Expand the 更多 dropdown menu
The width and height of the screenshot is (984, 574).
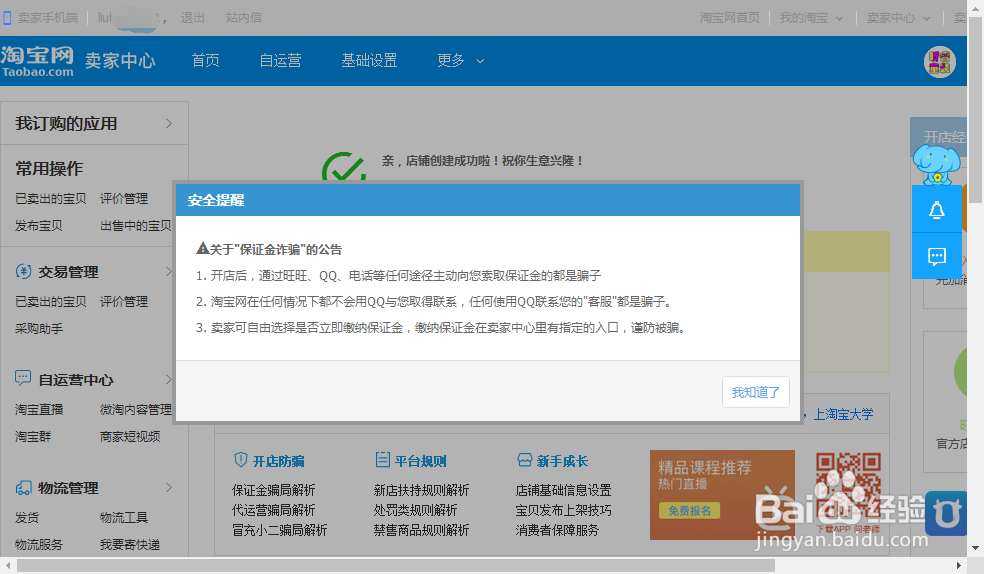461,60
